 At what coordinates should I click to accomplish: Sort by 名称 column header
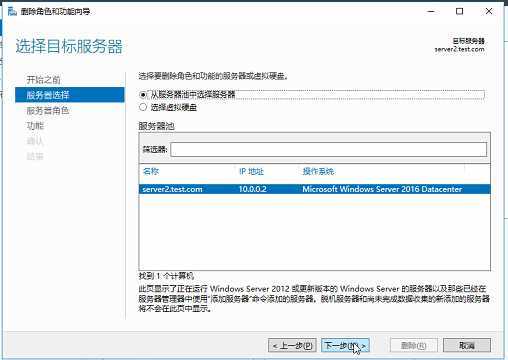tap(151, 171)
